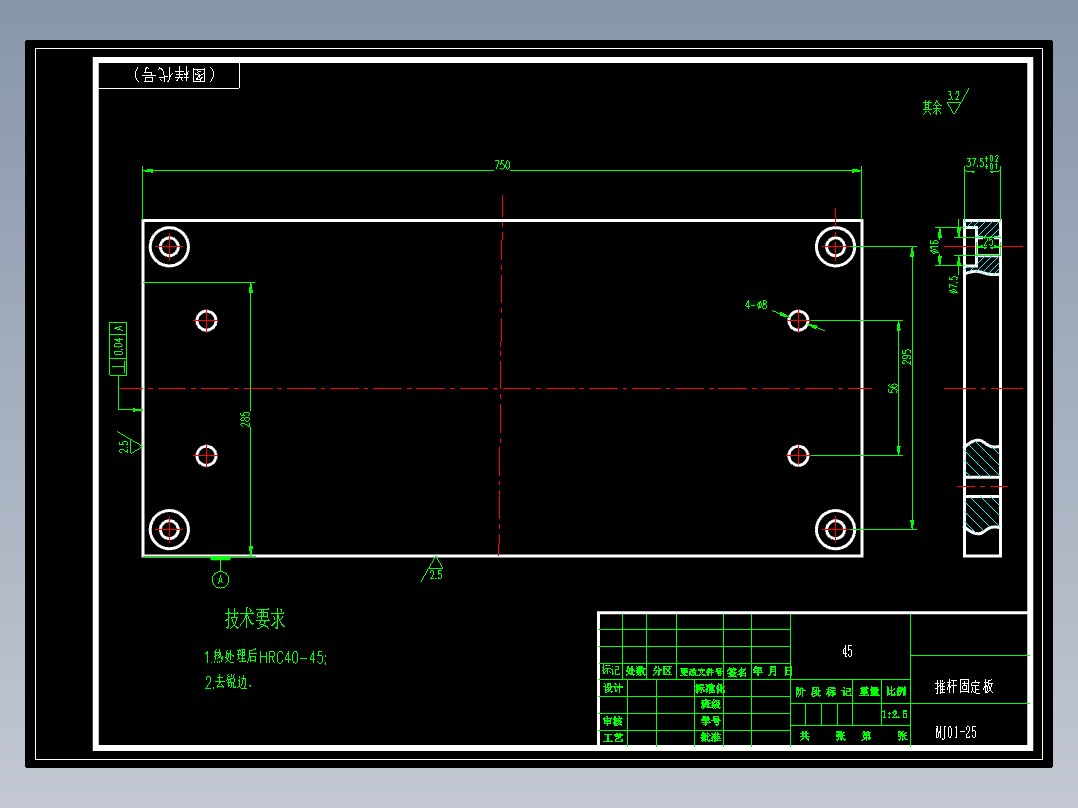Select the datum A circle marker
The height and width of the screenshot is (808, 1078).
[221, 580]
